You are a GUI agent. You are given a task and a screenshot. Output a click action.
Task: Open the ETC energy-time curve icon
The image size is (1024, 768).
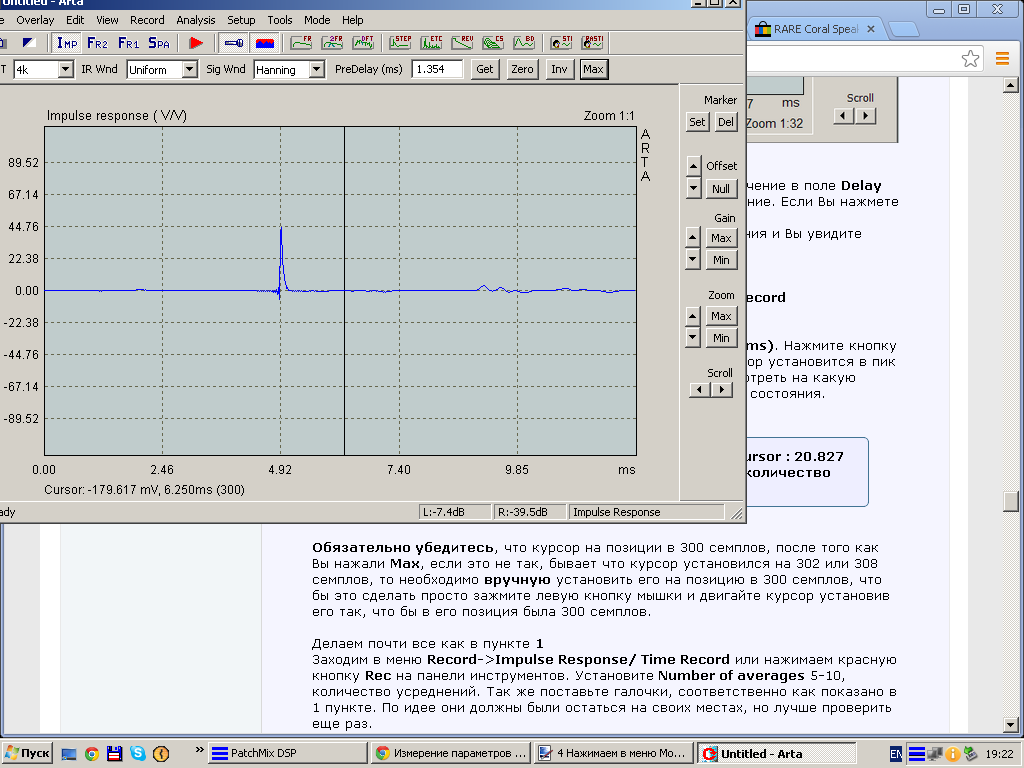432,42
